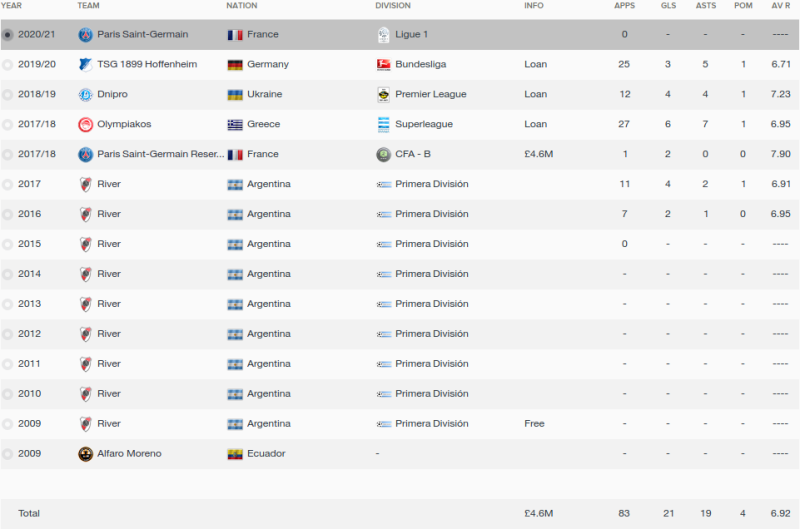Click the Ecuador flag icon
Screen dimensions: 800x529
click(x=235, y=454)
